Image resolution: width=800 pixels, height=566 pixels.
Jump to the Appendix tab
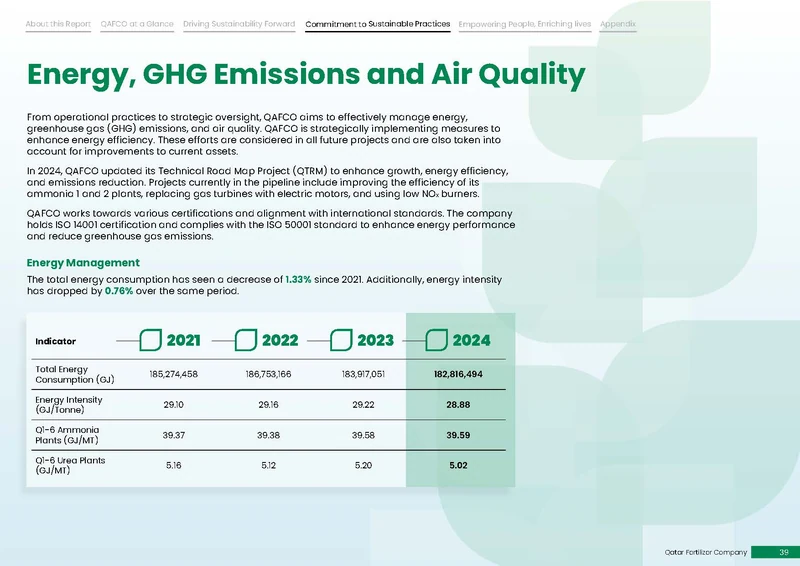tap(618, 24)
